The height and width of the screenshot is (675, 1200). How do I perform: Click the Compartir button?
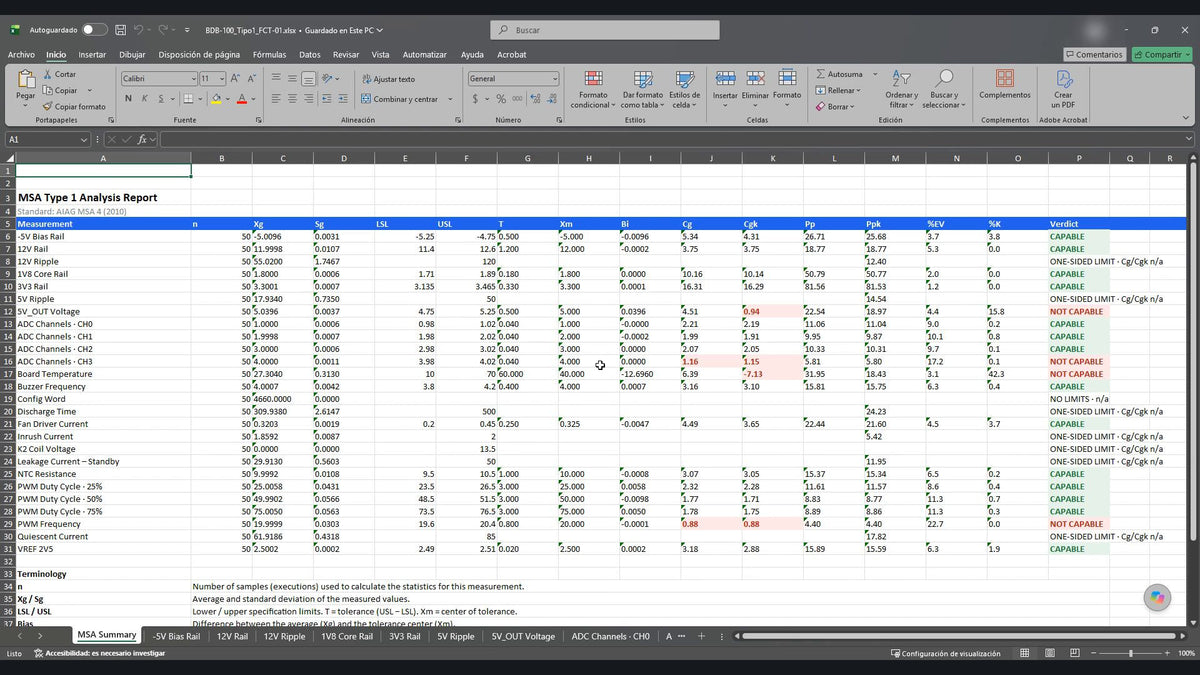[x=1161, y=55]
